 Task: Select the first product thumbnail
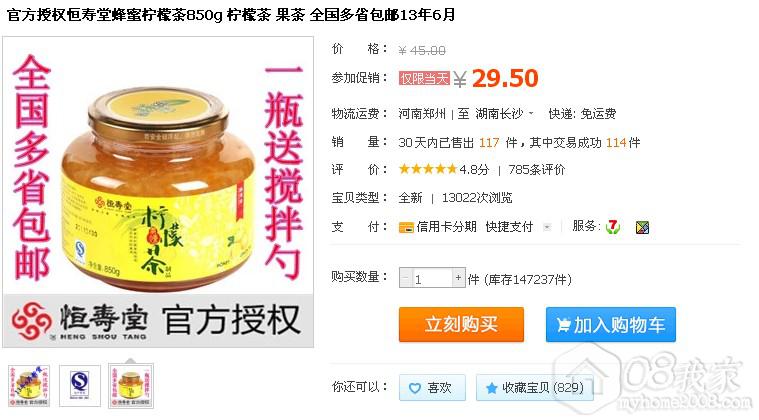[x=29, y=386]
